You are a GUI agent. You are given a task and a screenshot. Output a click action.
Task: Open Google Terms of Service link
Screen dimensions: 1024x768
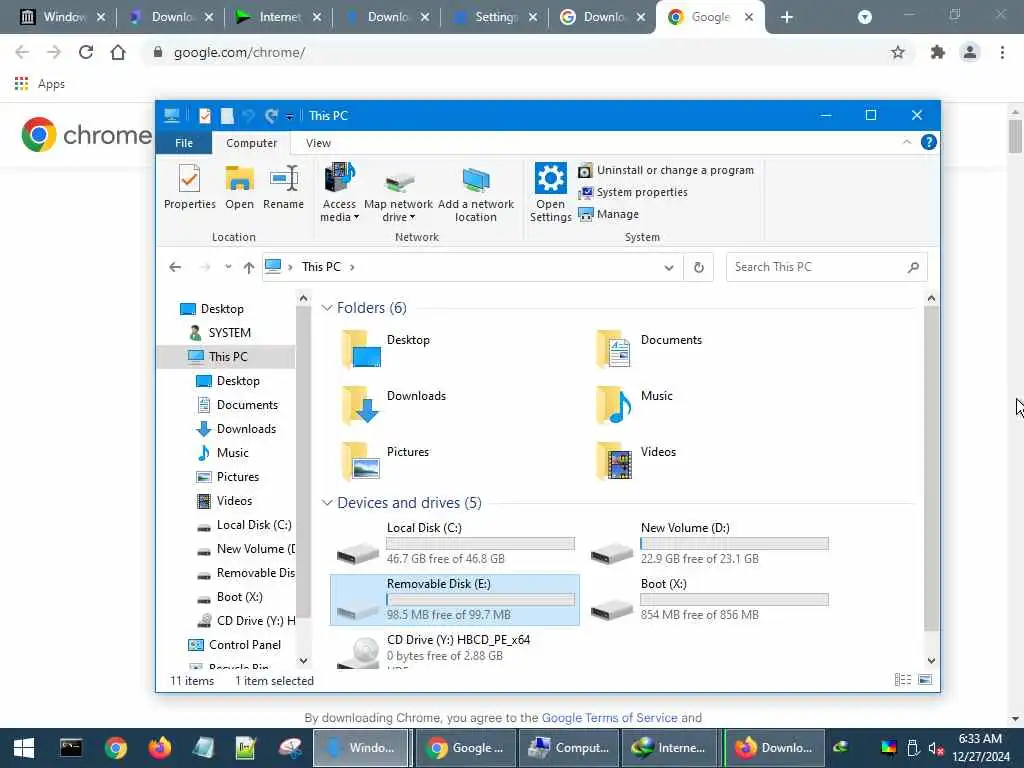pos(609,718)
